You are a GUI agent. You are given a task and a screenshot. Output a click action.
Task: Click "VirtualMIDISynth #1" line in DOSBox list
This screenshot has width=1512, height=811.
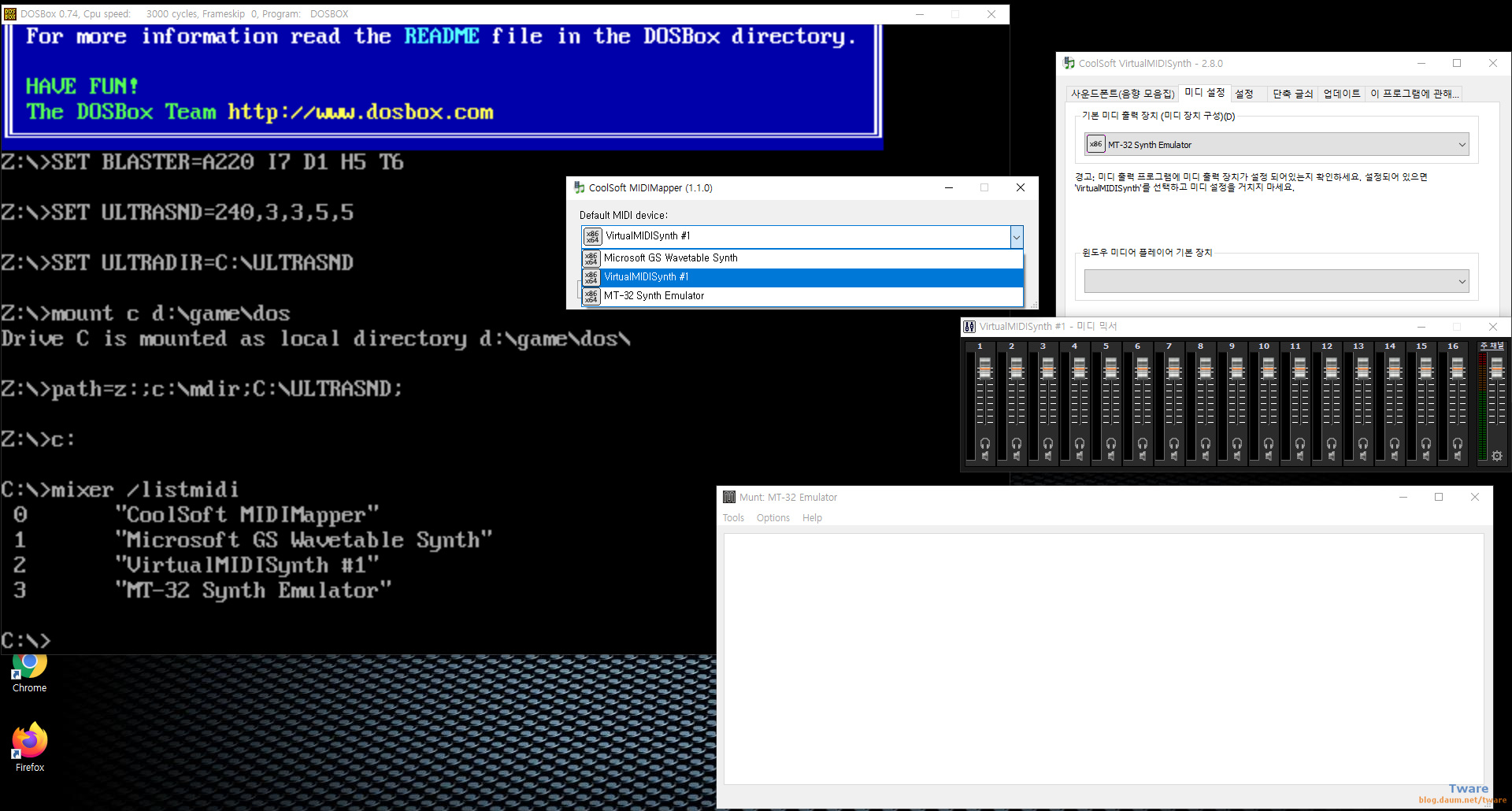pyautogui.click(x=247, y=565)
